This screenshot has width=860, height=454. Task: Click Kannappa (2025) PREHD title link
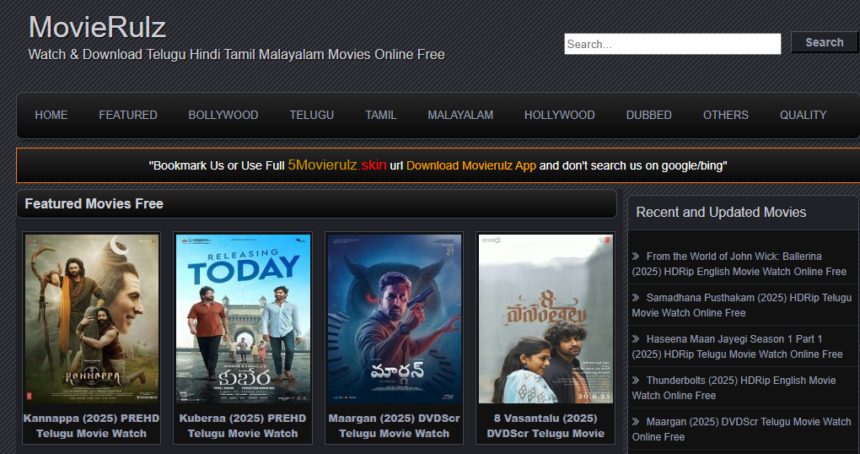click(92, 425)
